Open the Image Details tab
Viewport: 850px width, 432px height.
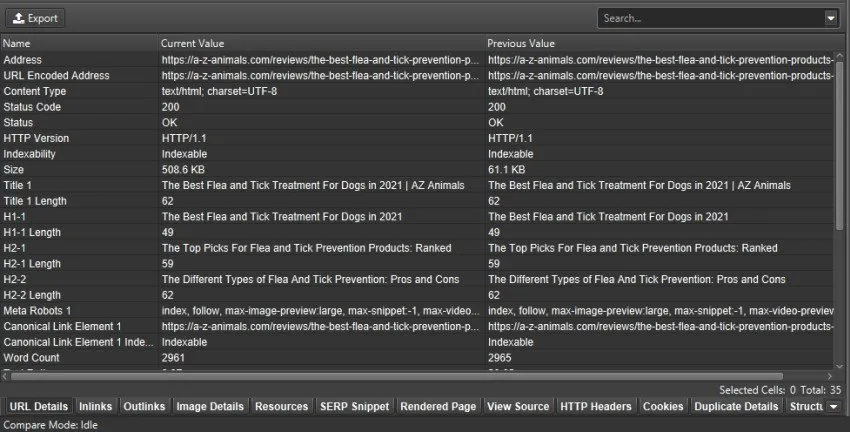210,407
